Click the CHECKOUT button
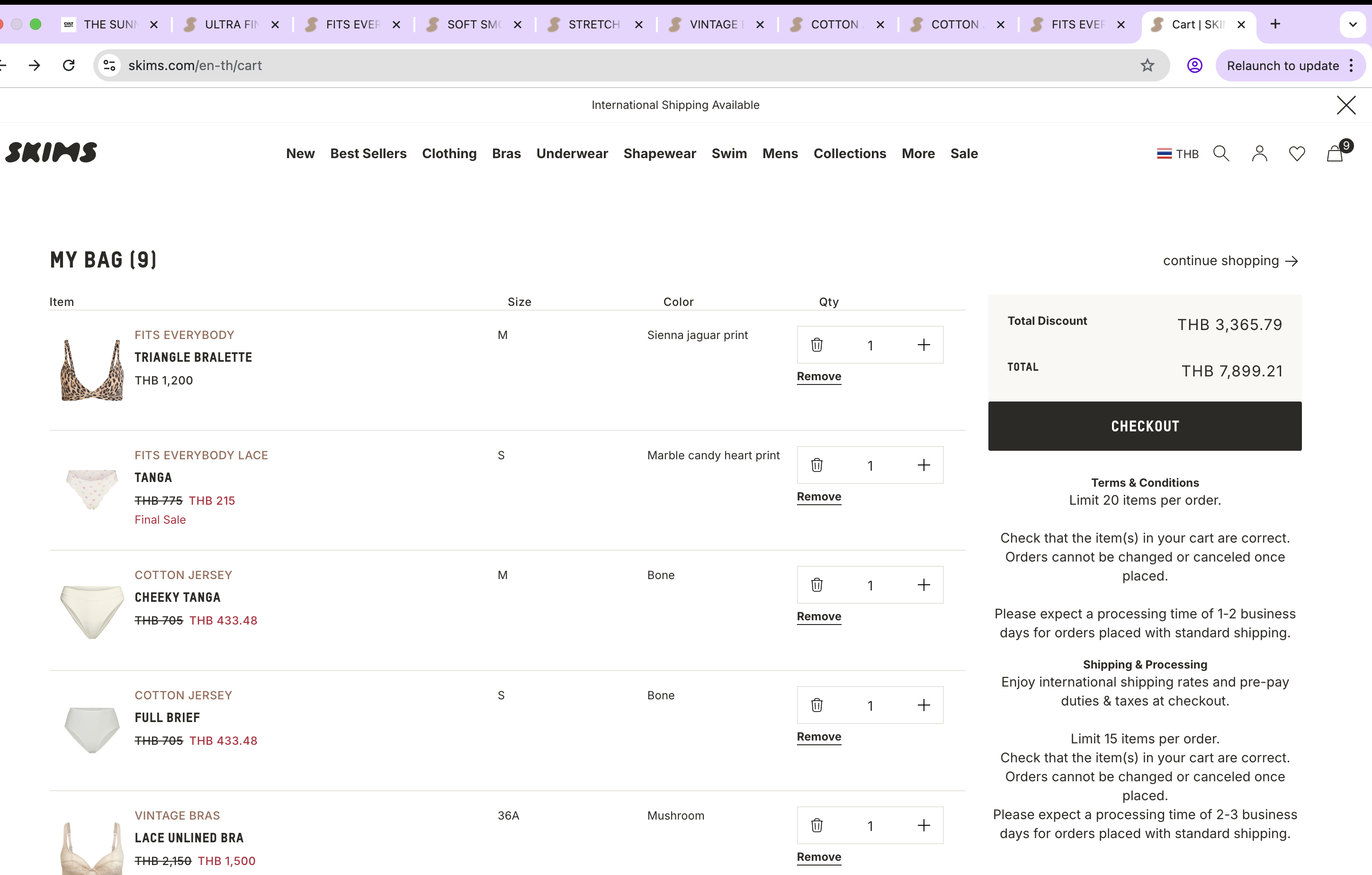 pyautogui.click(x=1145, y=426)
